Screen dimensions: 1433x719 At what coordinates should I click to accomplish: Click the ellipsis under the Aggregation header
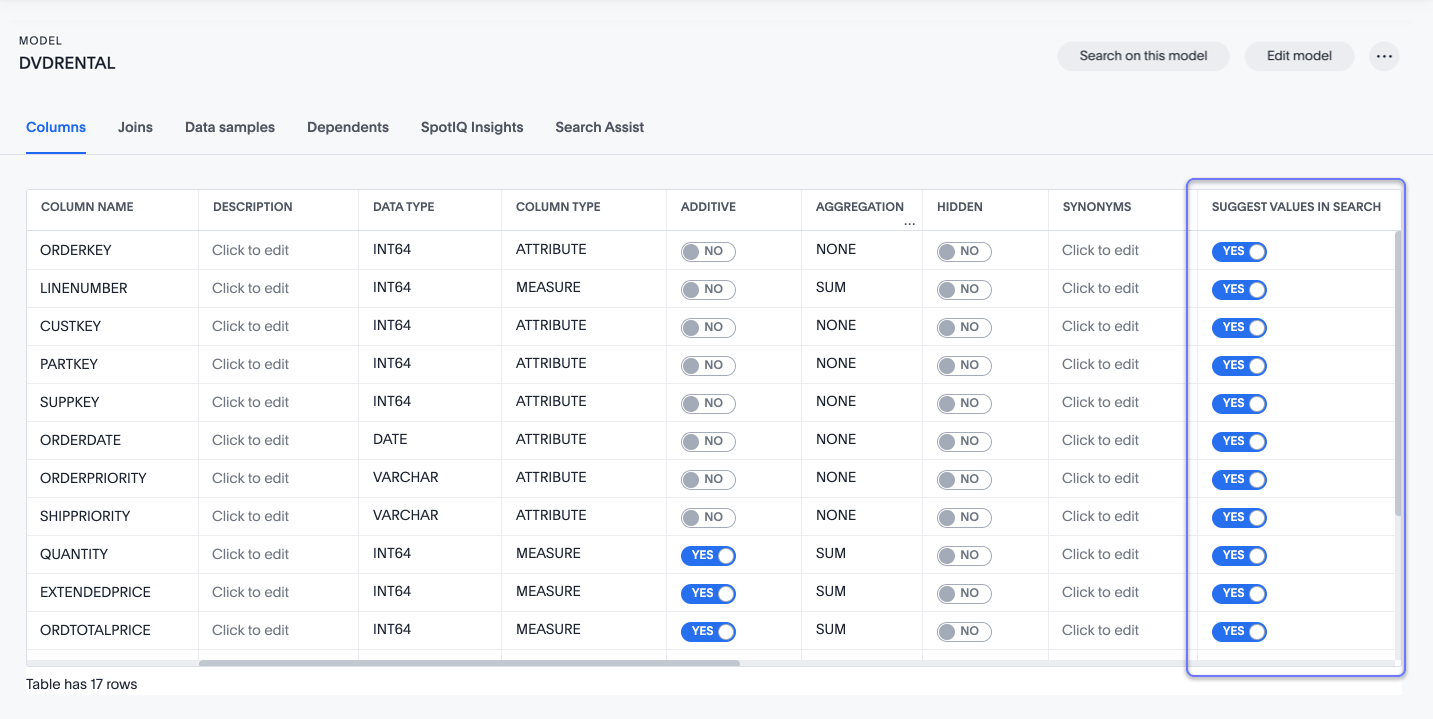coord(910,222)
